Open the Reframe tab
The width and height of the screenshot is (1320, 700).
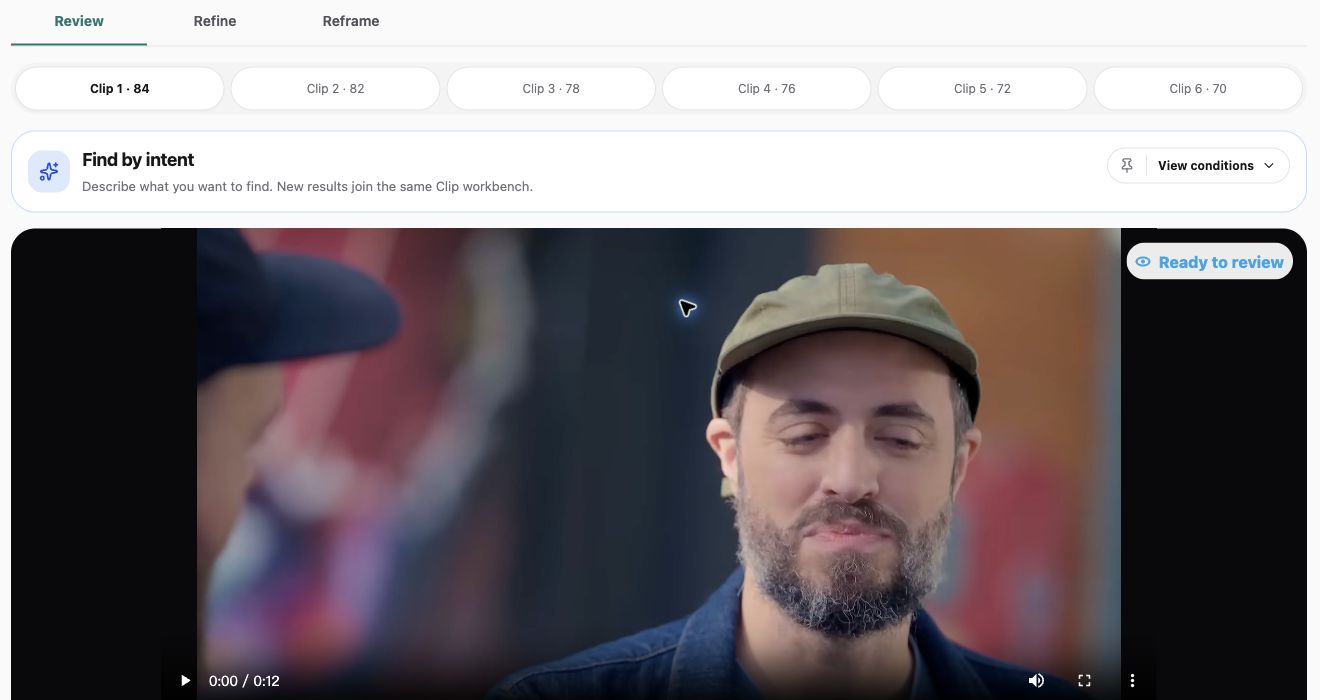(x=351, y=21)
